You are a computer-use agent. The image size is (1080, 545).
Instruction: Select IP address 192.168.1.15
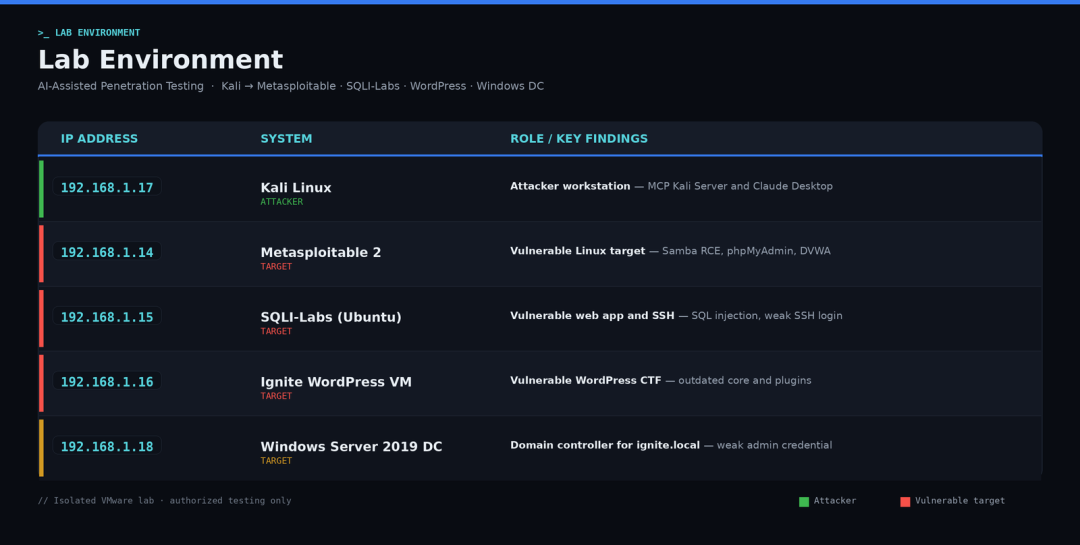(x=107, y=316)
